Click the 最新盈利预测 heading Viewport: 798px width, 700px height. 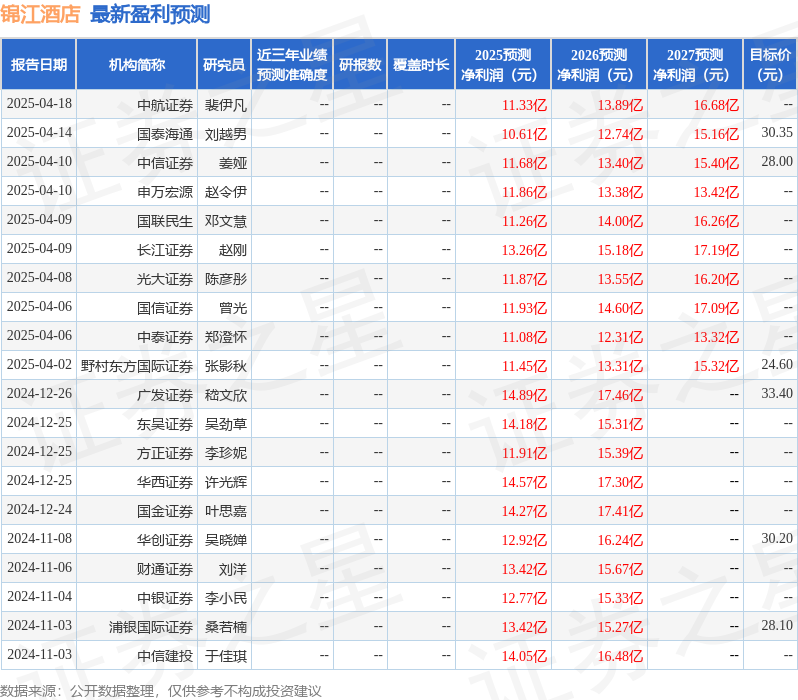coord(150,14)
